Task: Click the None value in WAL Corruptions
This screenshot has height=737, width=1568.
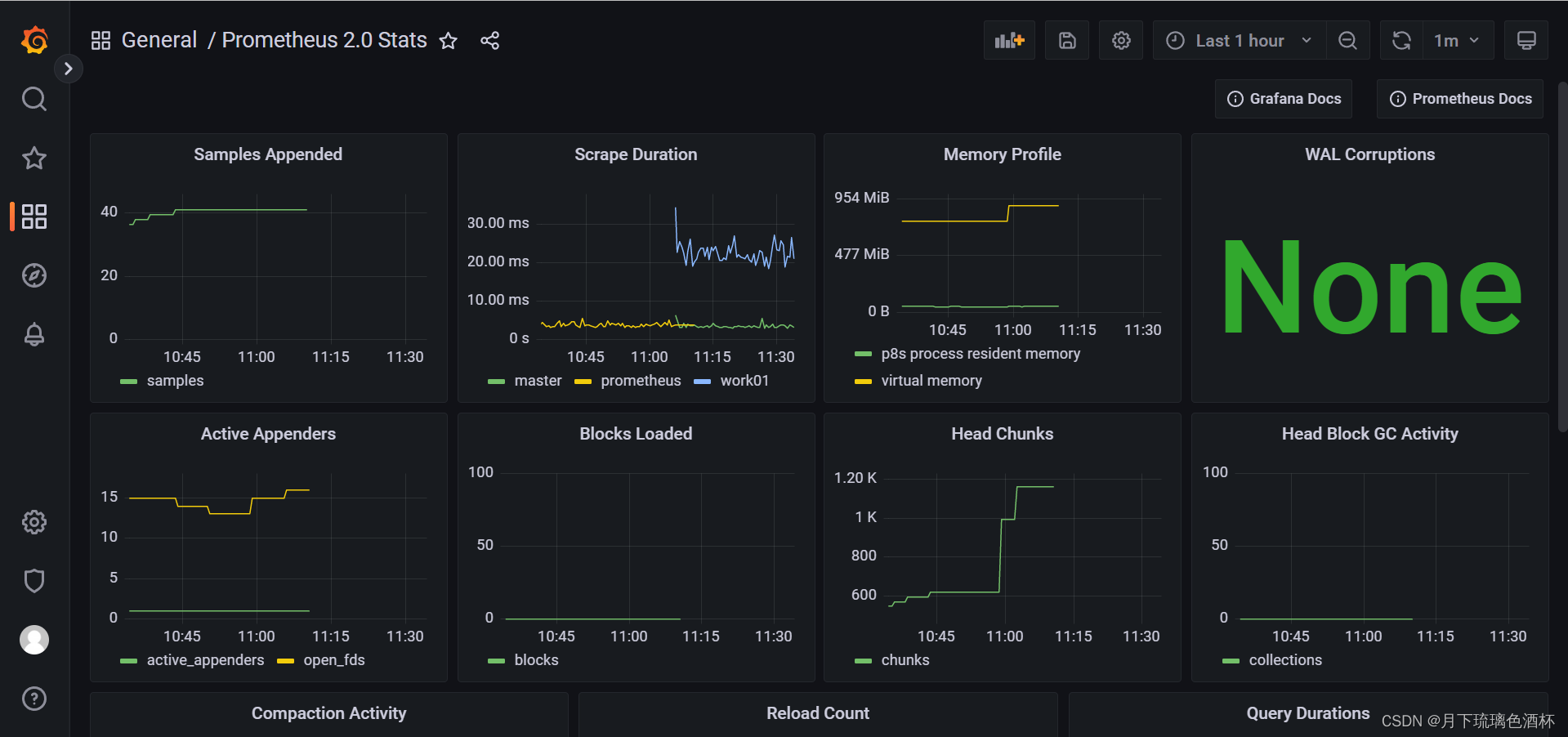Action: coord(1371,287)
